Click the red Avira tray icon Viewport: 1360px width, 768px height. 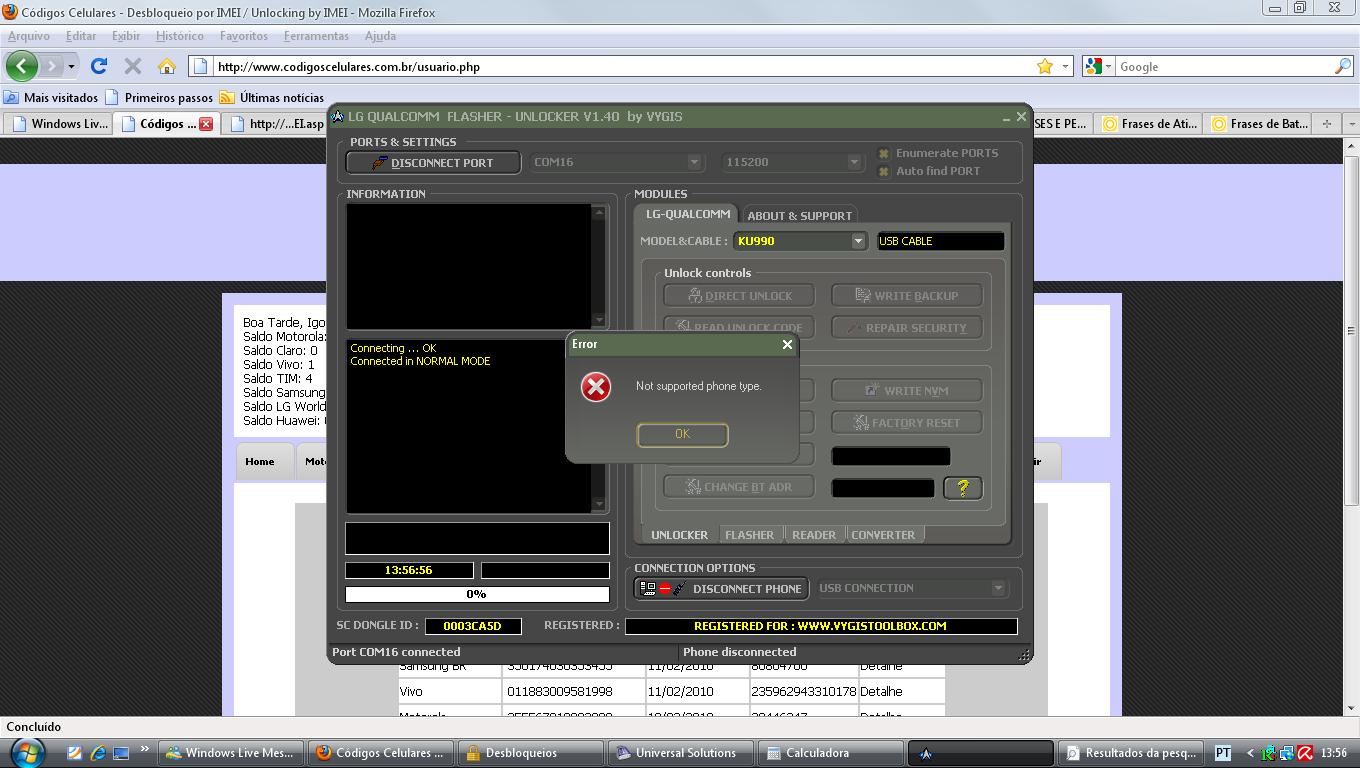pyautogui.click(x=1303, y=753)
